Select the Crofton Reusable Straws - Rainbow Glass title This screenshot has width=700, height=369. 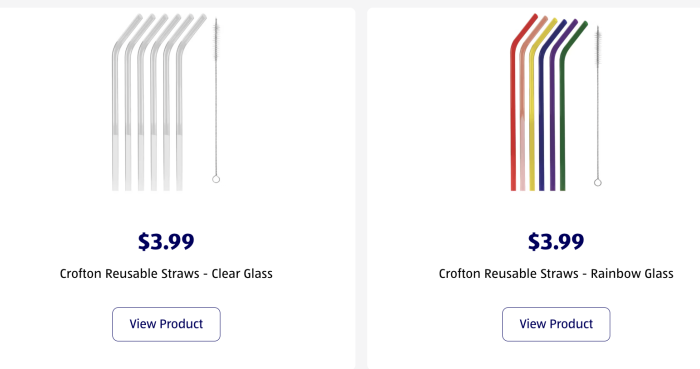(556, 274)
